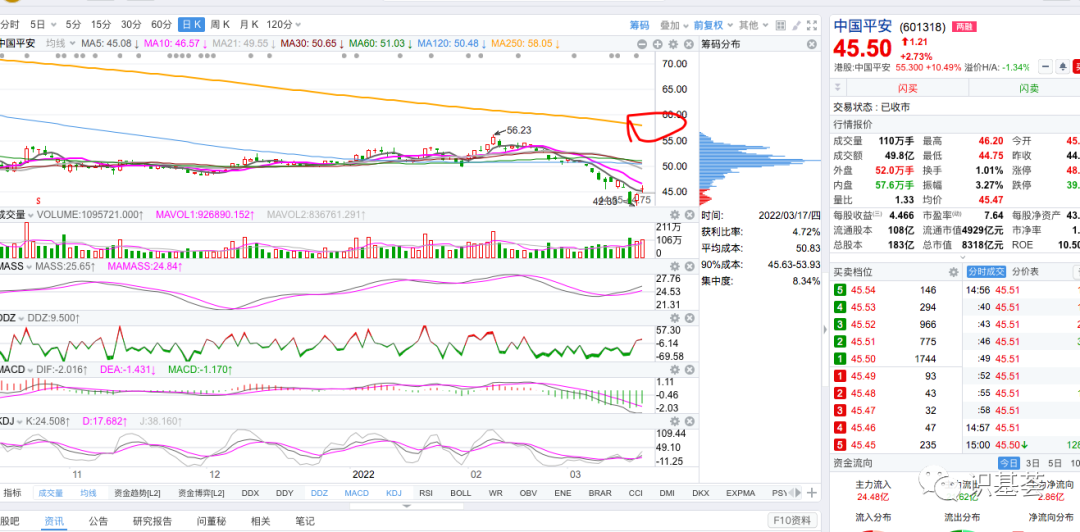Image resolution: width=1080 pixels, height=532 pixels.
Task: Close the main chart indicator header
Action: [689, 44]
